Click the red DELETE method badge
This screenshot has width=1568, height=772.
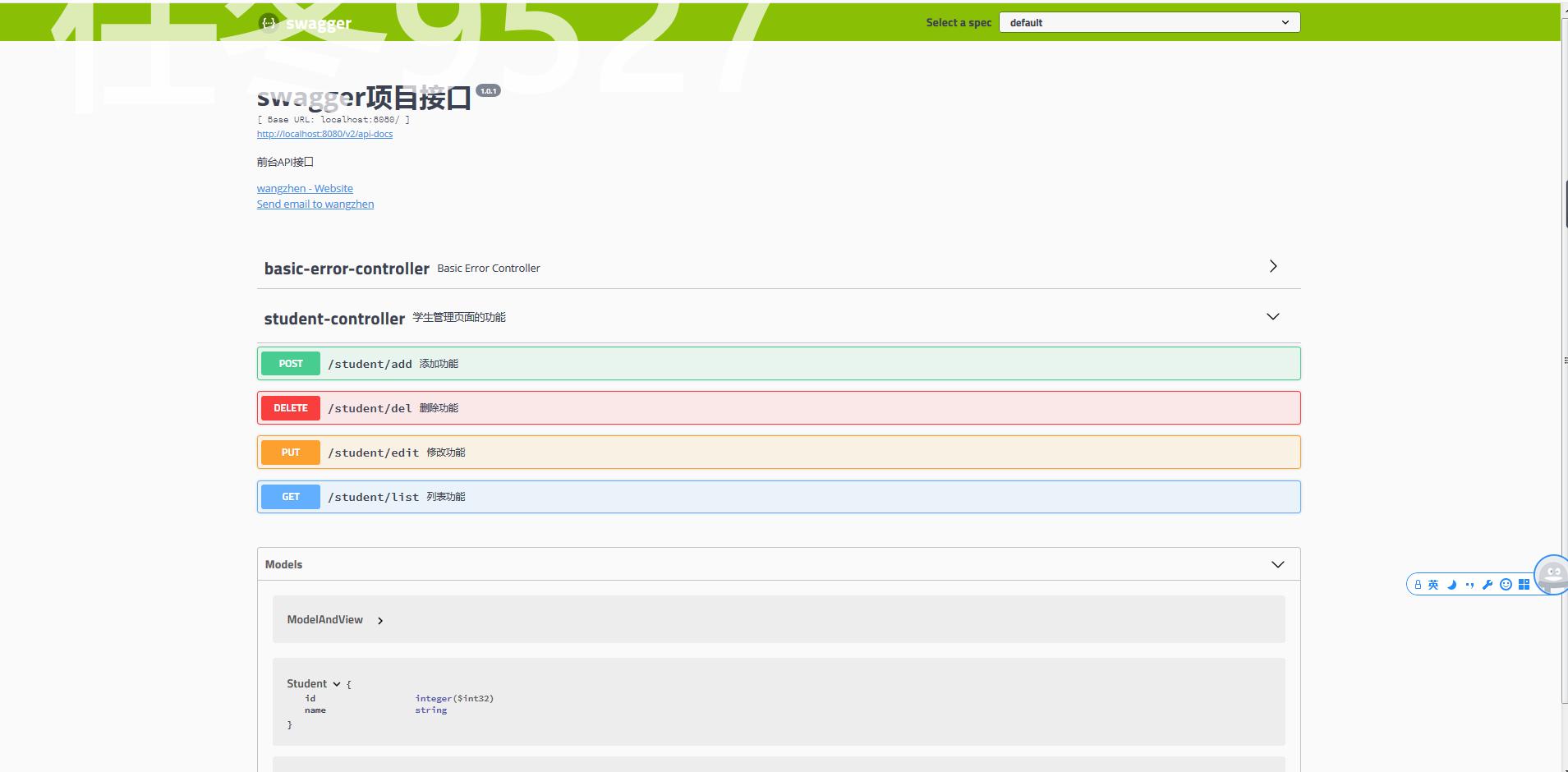(291, 407)
